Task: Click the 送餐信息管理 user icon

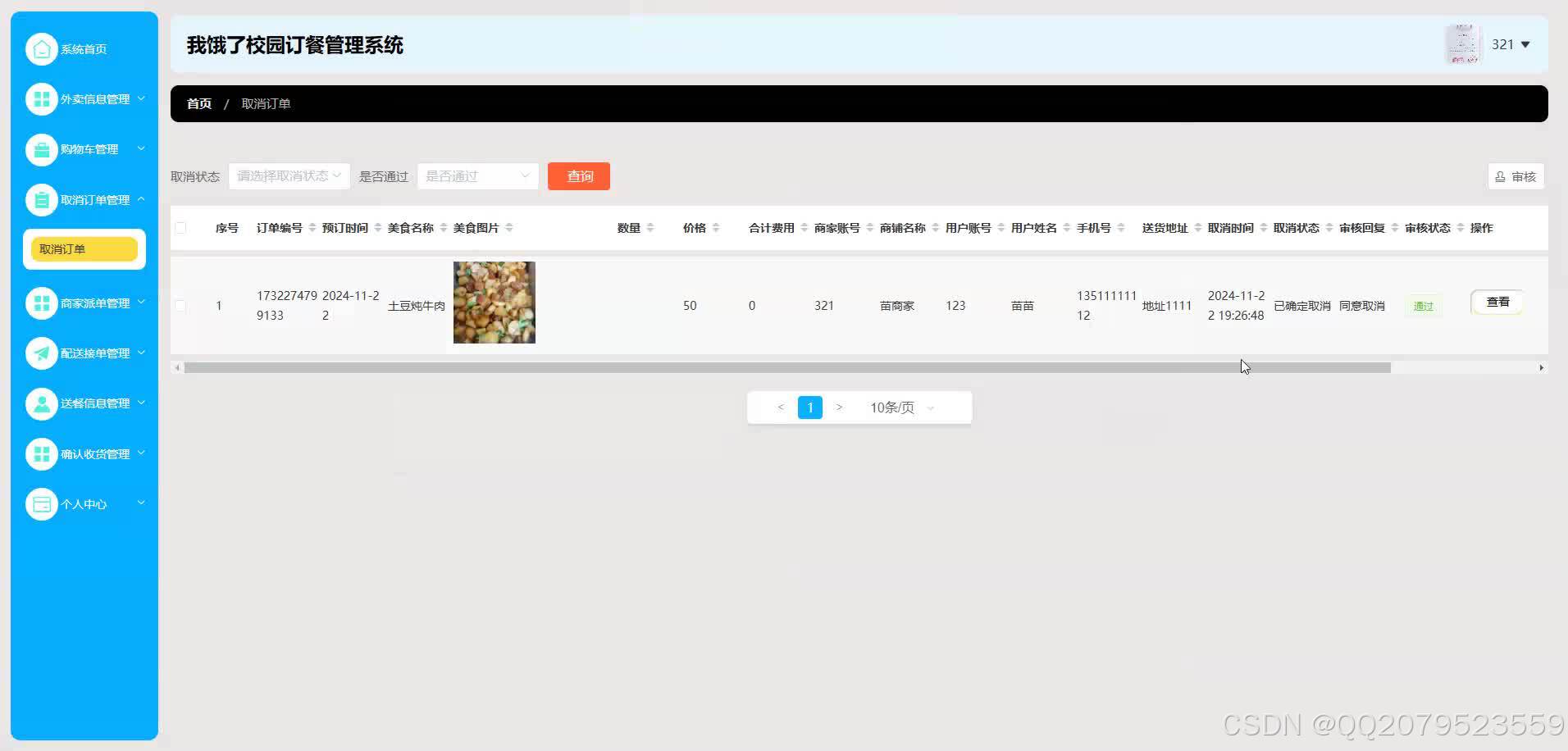Action: pos(42,403)
